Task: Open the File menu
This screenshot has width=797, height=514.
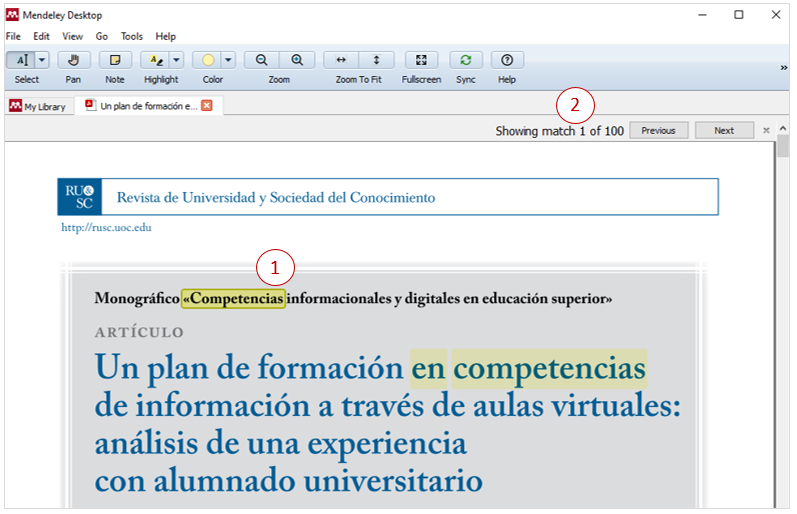Action: pos(13,36)
